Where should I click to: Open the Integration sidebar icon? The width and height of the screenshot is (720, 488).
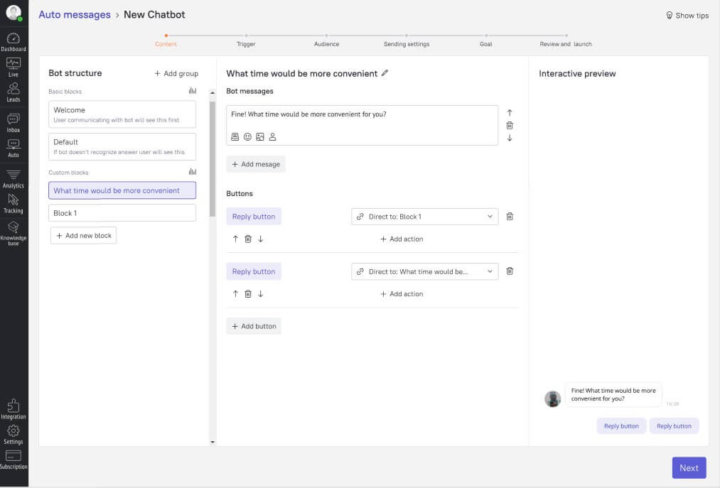pyautogui.click(x=13, y=407)
